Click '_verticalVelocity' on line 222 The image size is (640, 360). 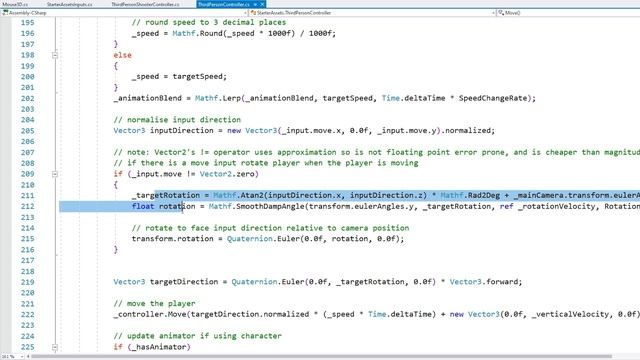tap(570, 314)
